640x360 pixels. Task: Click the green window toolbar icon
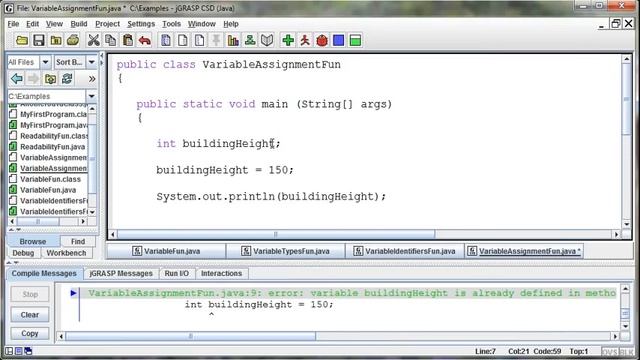point(355,40)
